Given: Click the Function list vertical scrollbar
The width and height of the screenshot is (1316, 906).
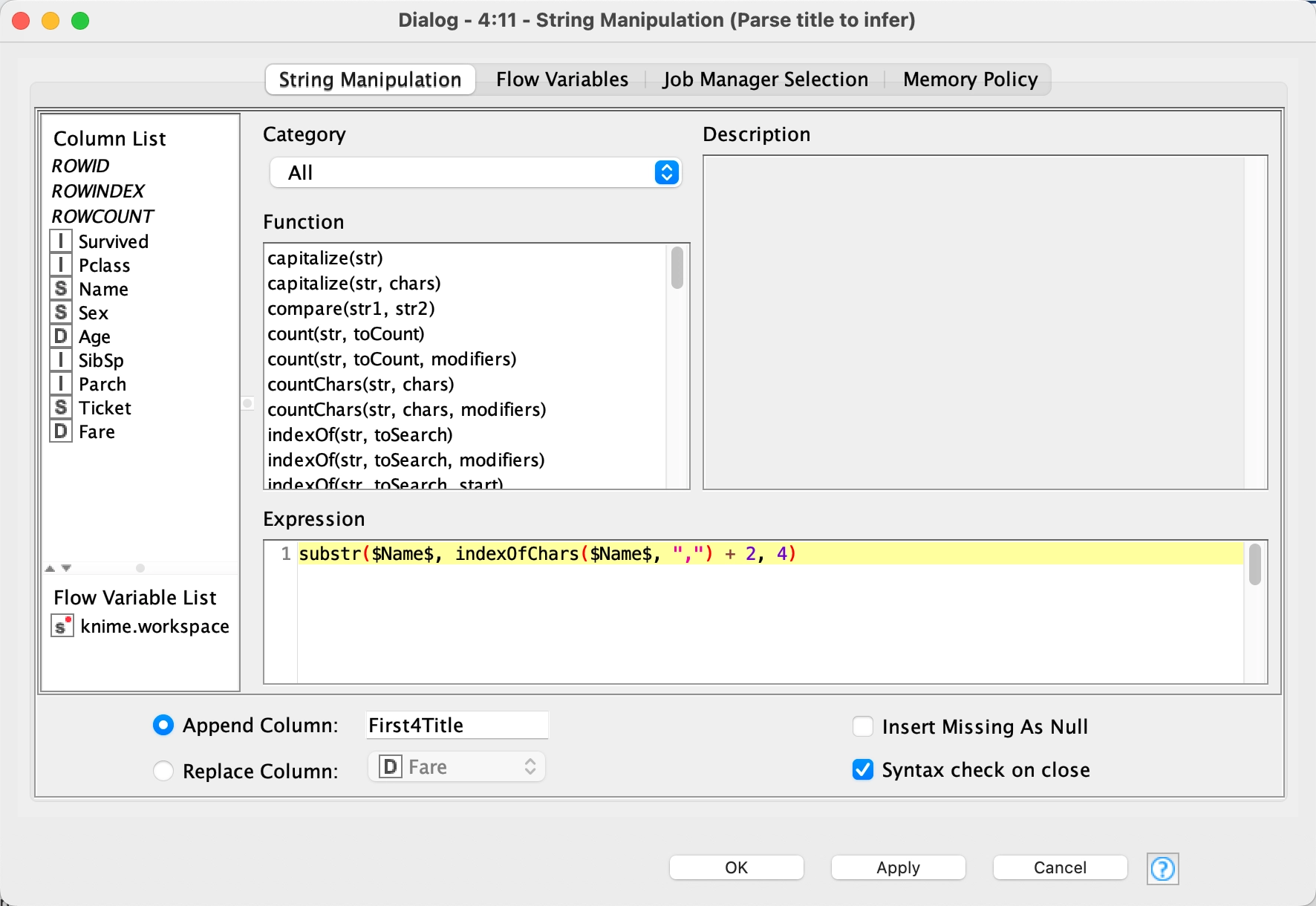Looking at the screenshot, I should [x=677, y=269].
